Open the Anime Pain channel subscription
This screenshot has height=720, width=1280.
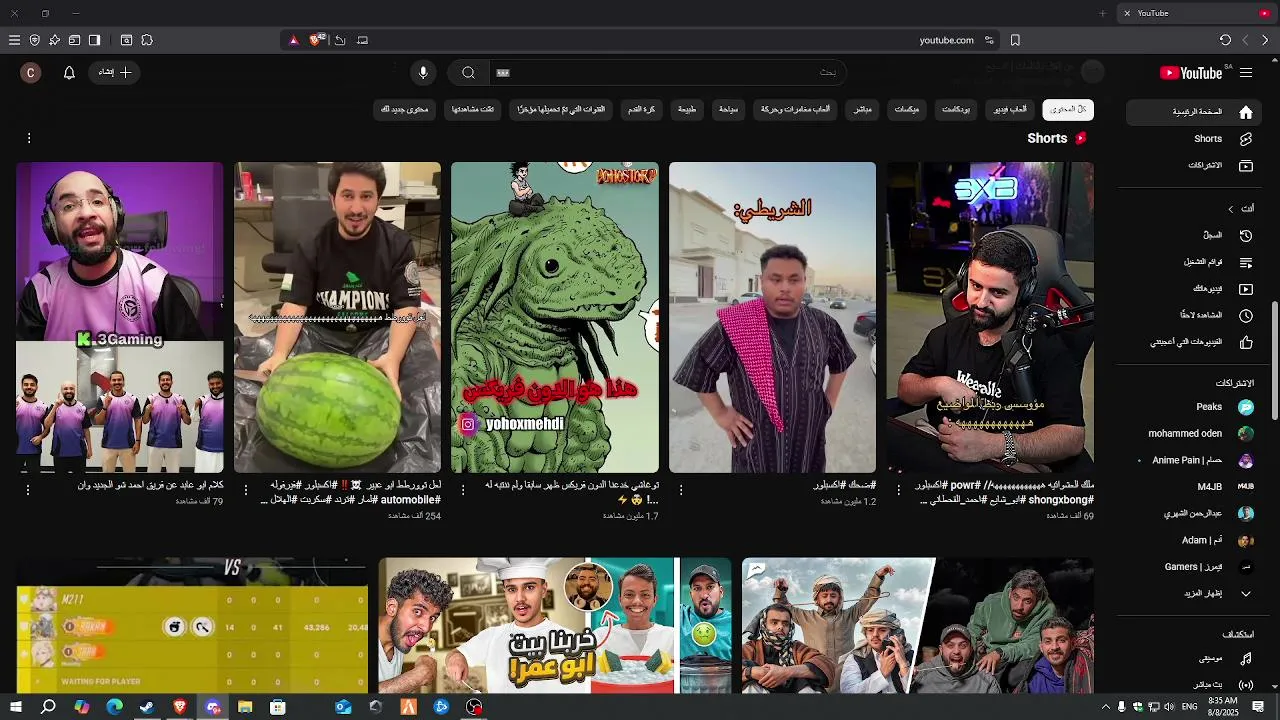click(1192, 460)
